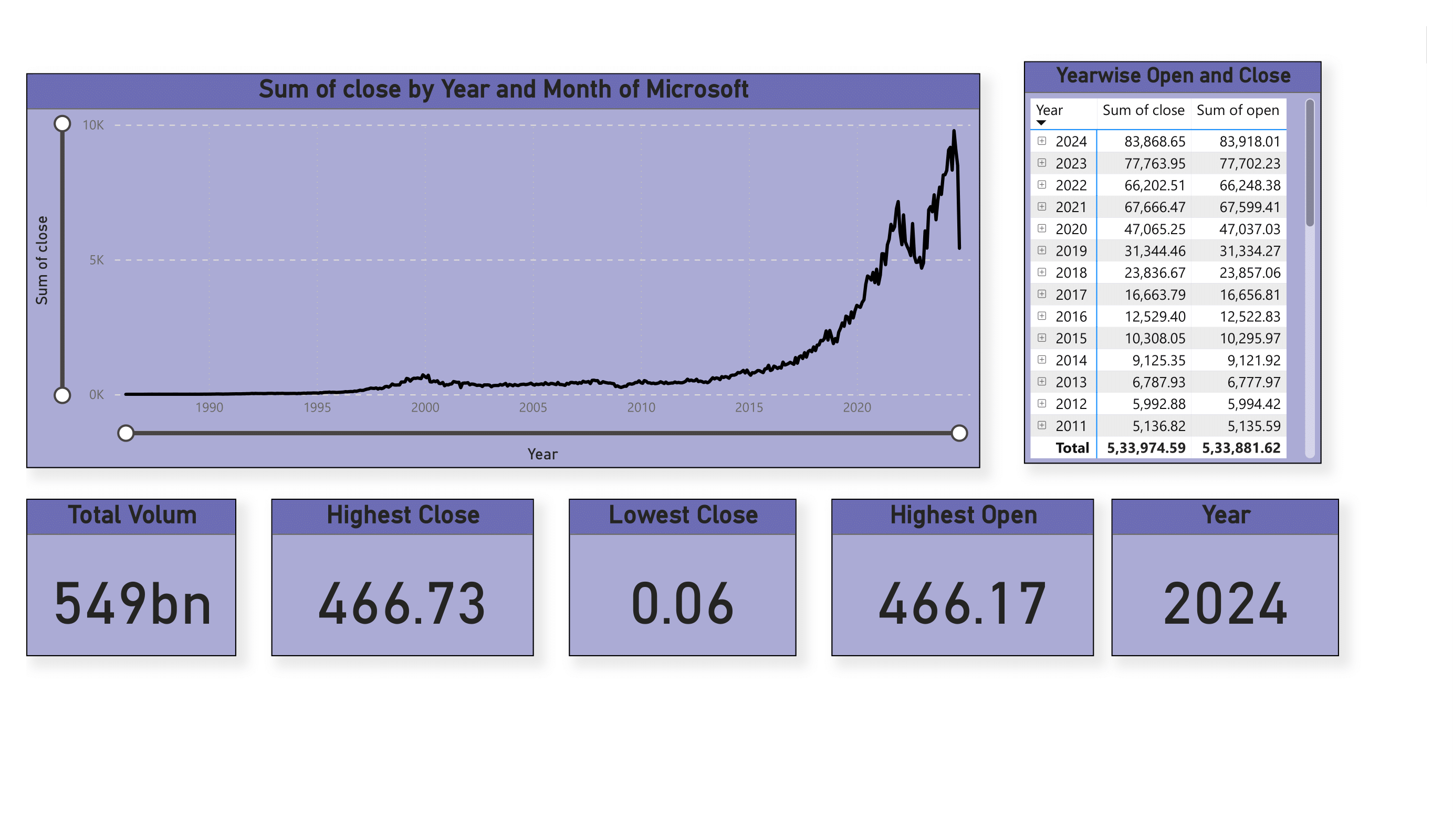
Task: Click the right handle of Year zoom slider
Action: [x=959, y=433]
